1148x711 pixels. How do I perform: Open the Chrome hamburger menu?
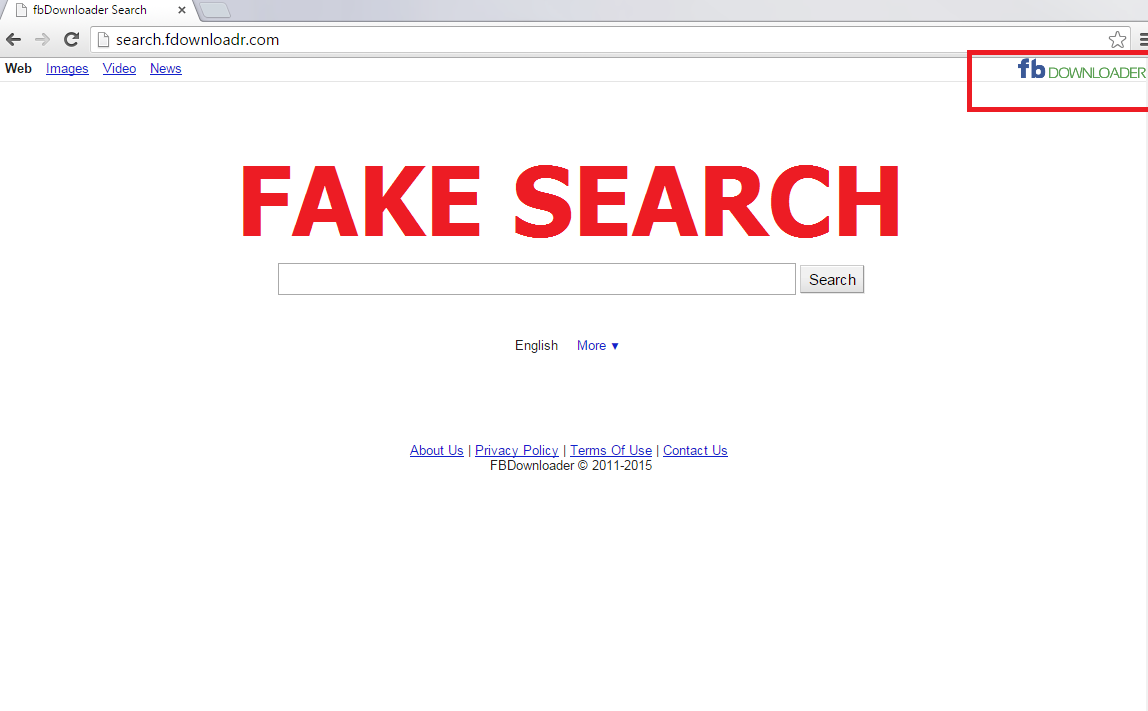pos(1143,40)
